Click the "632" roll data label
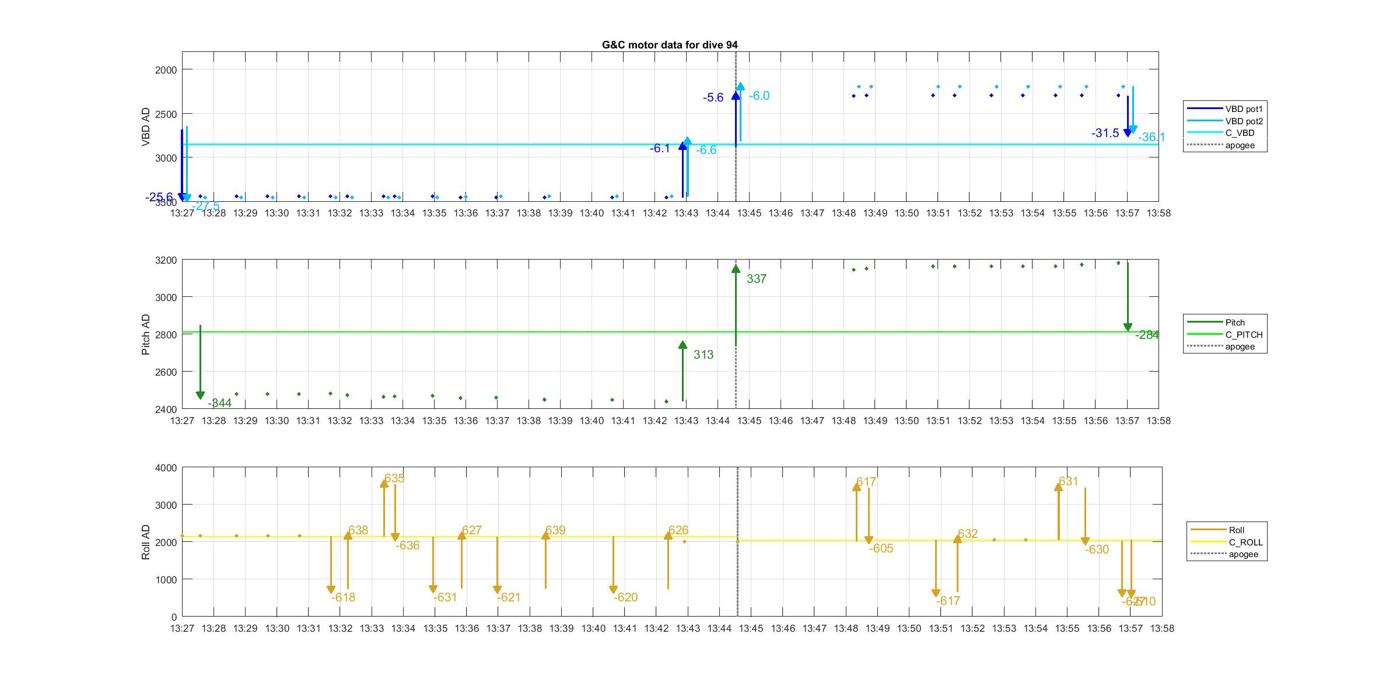 [x=967, y=535]
